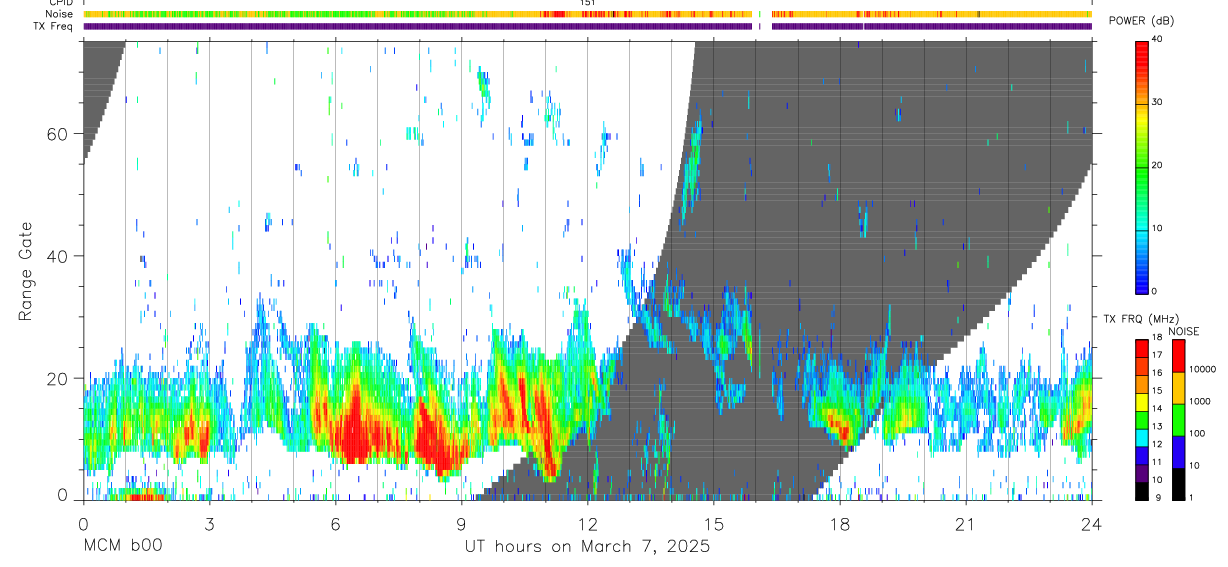Click the TX FRQ (MHz) color scale
The image size is (1228, 567).
click(x=1141, y=420)
